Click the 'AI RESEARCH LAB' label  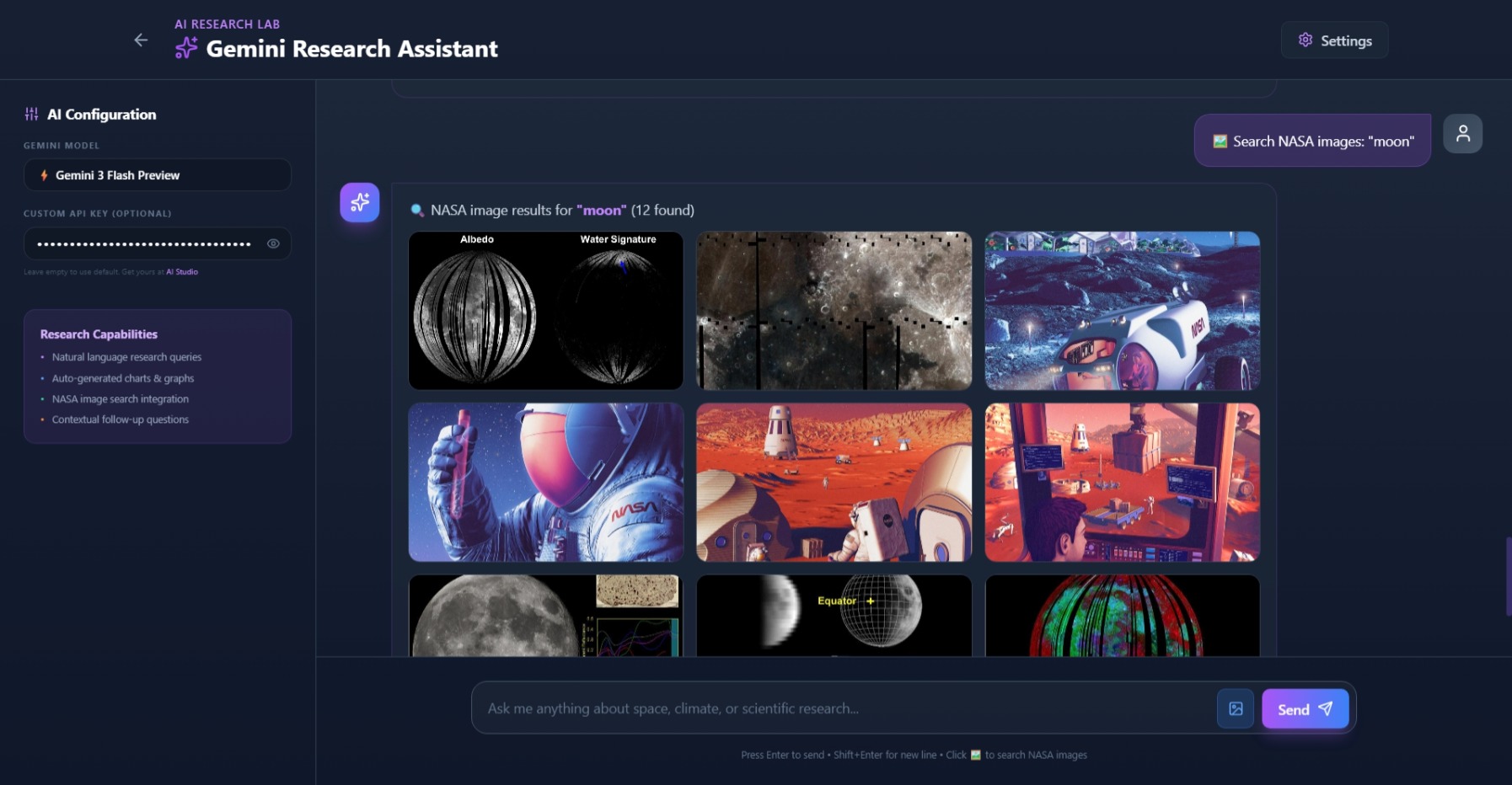point(227,24)
